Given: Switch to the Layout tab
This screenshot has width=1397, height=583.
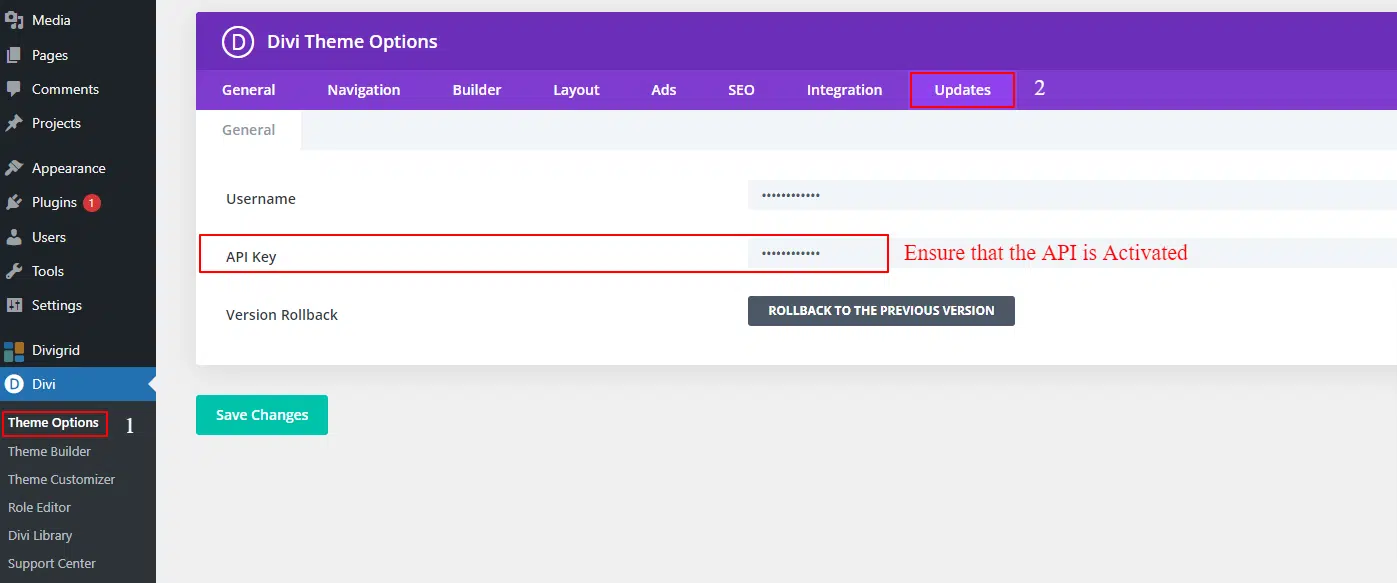Looking at the screenshot, I should 576,90.
